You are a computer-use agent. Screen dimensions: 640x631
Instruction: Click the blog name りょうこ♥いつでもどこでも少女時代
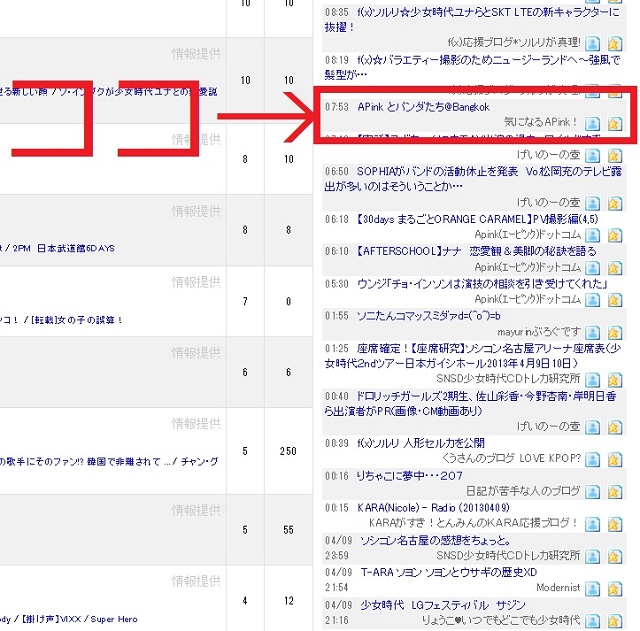pos(501,620)
